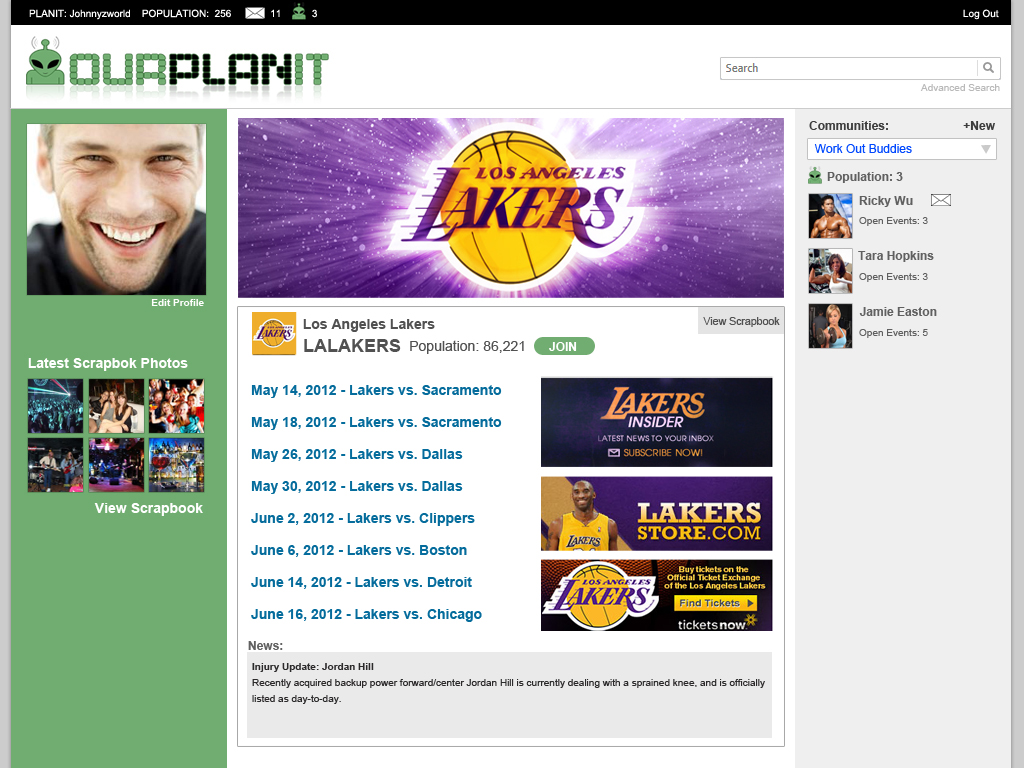Add a new community with +New
1024x768 pixels.
[x=979, y=126]
